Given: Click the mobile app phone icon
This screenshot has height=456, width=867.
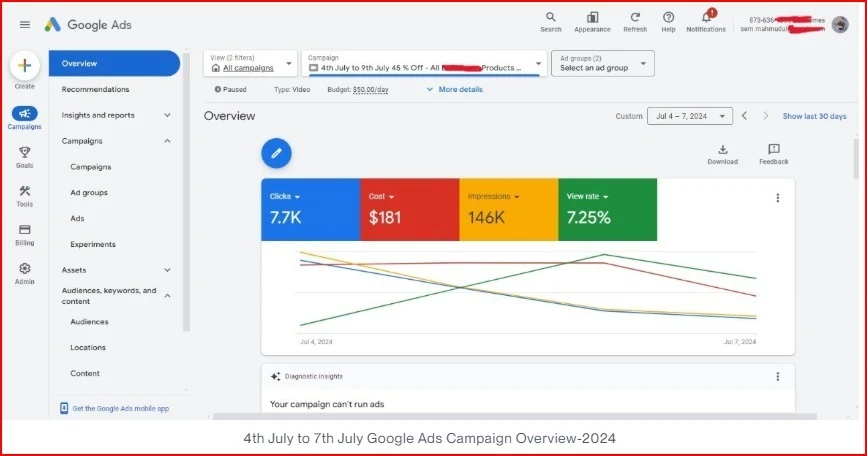Looking at the screenshot, I should point(64,408).
